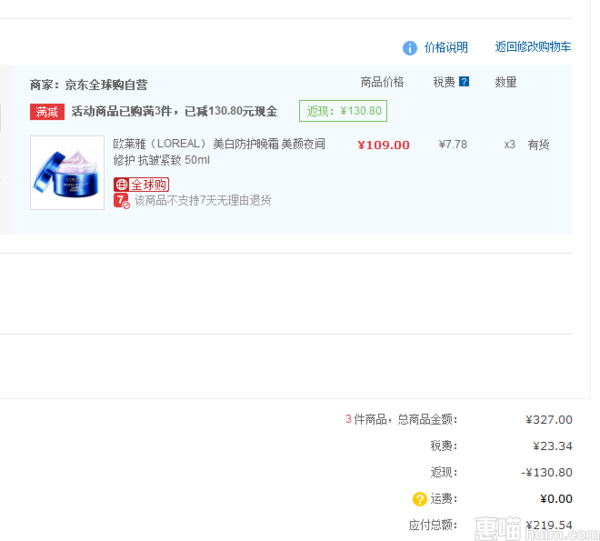The width and height of the screenshot is (600, 541).
Task: Click the blue info icon beside 价格说明
Action: coord(409,48)
